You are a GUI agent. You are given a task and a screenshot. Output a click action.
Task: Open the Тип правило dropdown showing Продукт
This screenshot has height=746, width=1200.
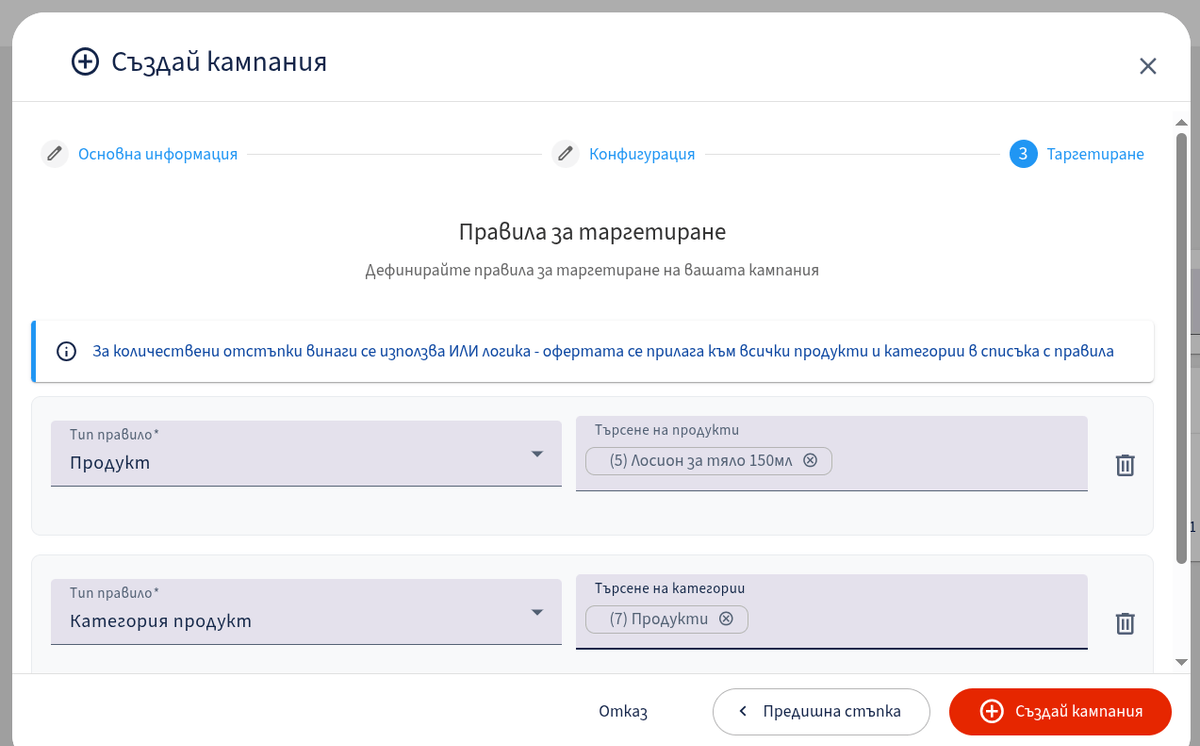pyautogui.click(x=306, y=453)
